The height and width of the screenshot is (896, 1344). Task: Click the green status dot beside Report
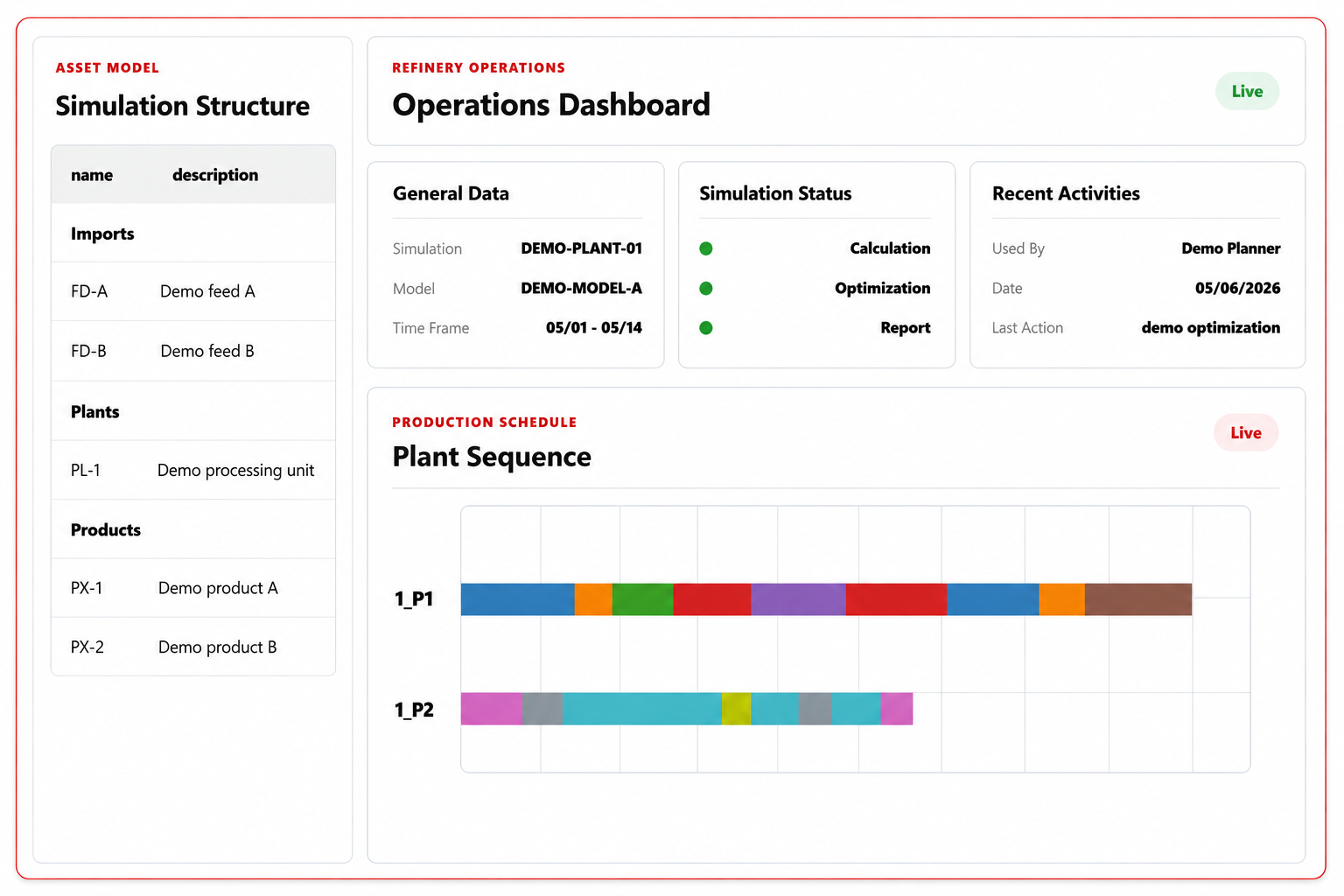706,328
